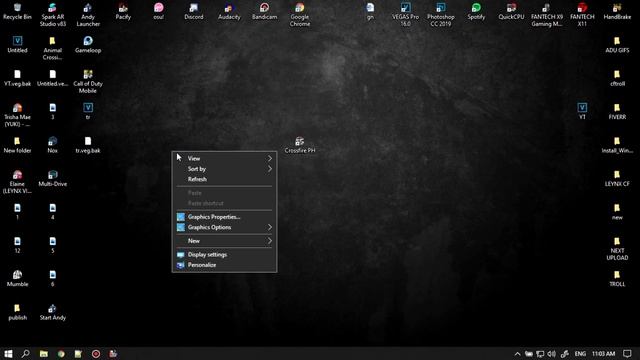
Task: Select the FIVERR folder icon
Action: coord(617,111)
